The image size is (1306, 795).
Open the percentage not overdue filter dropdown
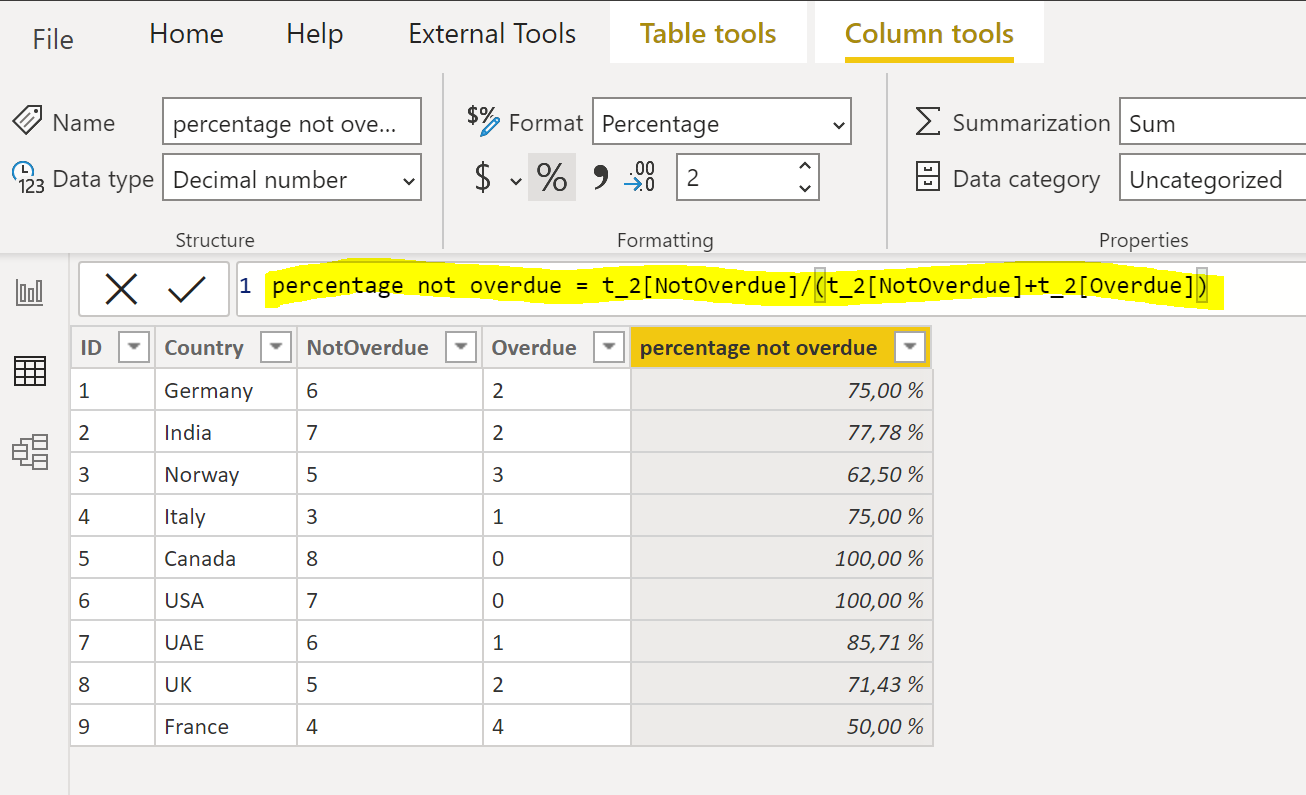[x=910, y=348]
